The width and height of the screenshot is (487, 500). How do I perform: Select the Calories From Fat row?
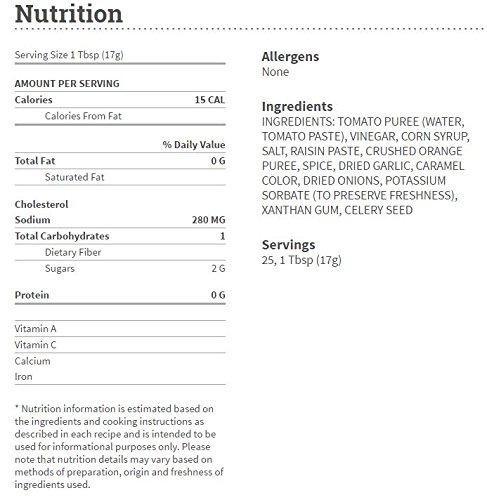120,116
